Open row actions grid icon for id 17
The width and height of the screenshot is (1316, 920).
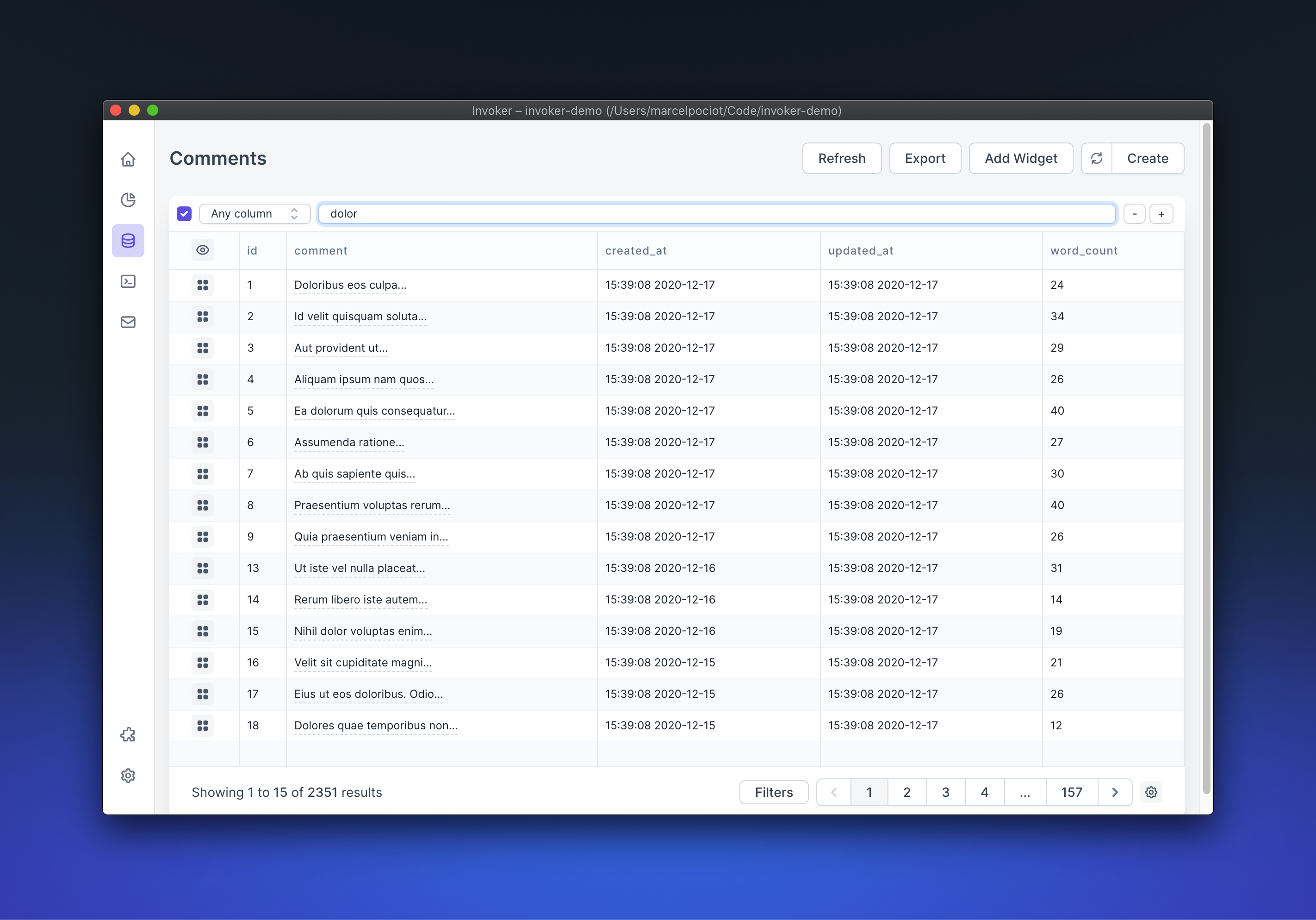pos(202,694)
